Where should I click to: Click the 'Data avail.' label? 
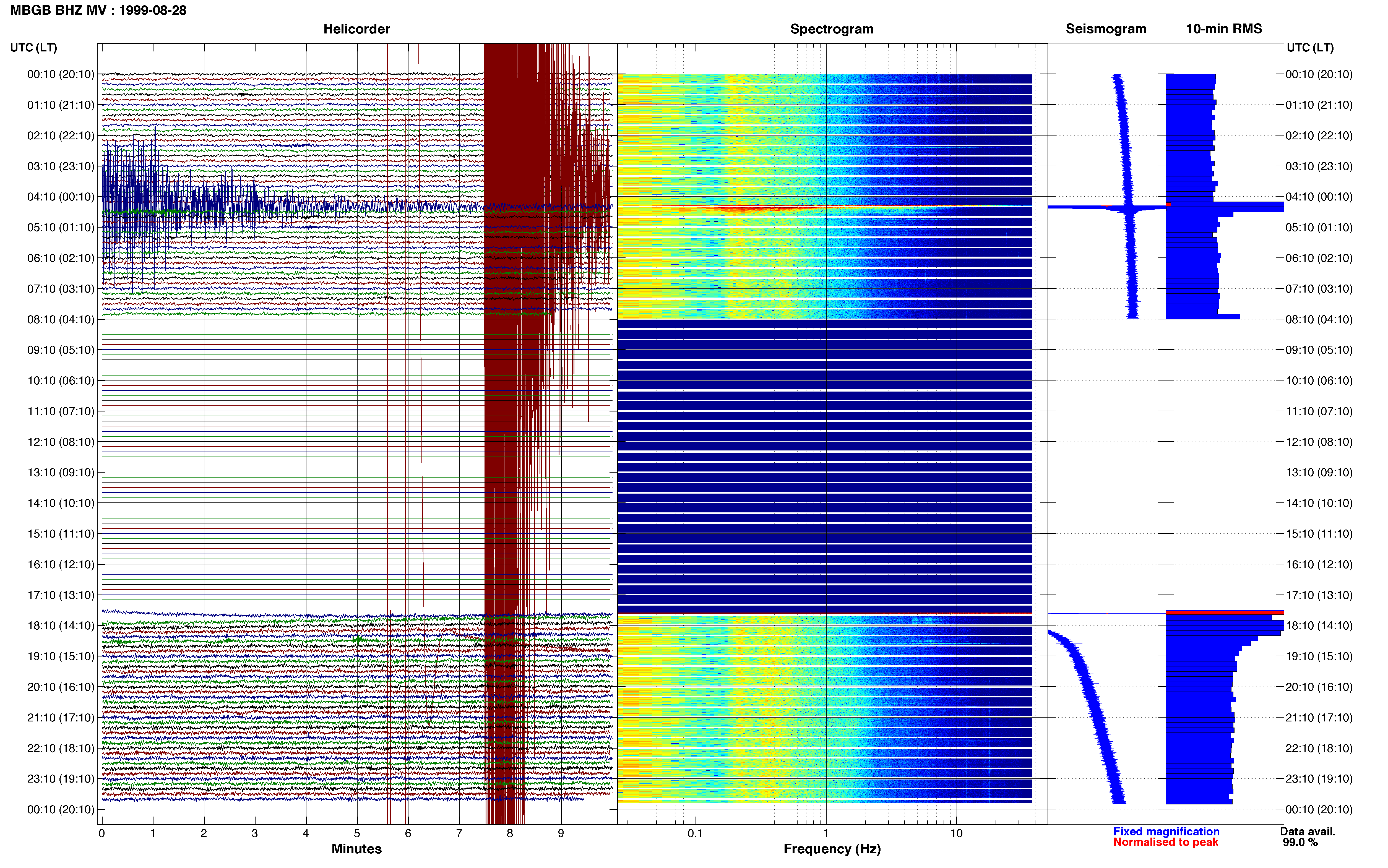(x=1308, y=831)
